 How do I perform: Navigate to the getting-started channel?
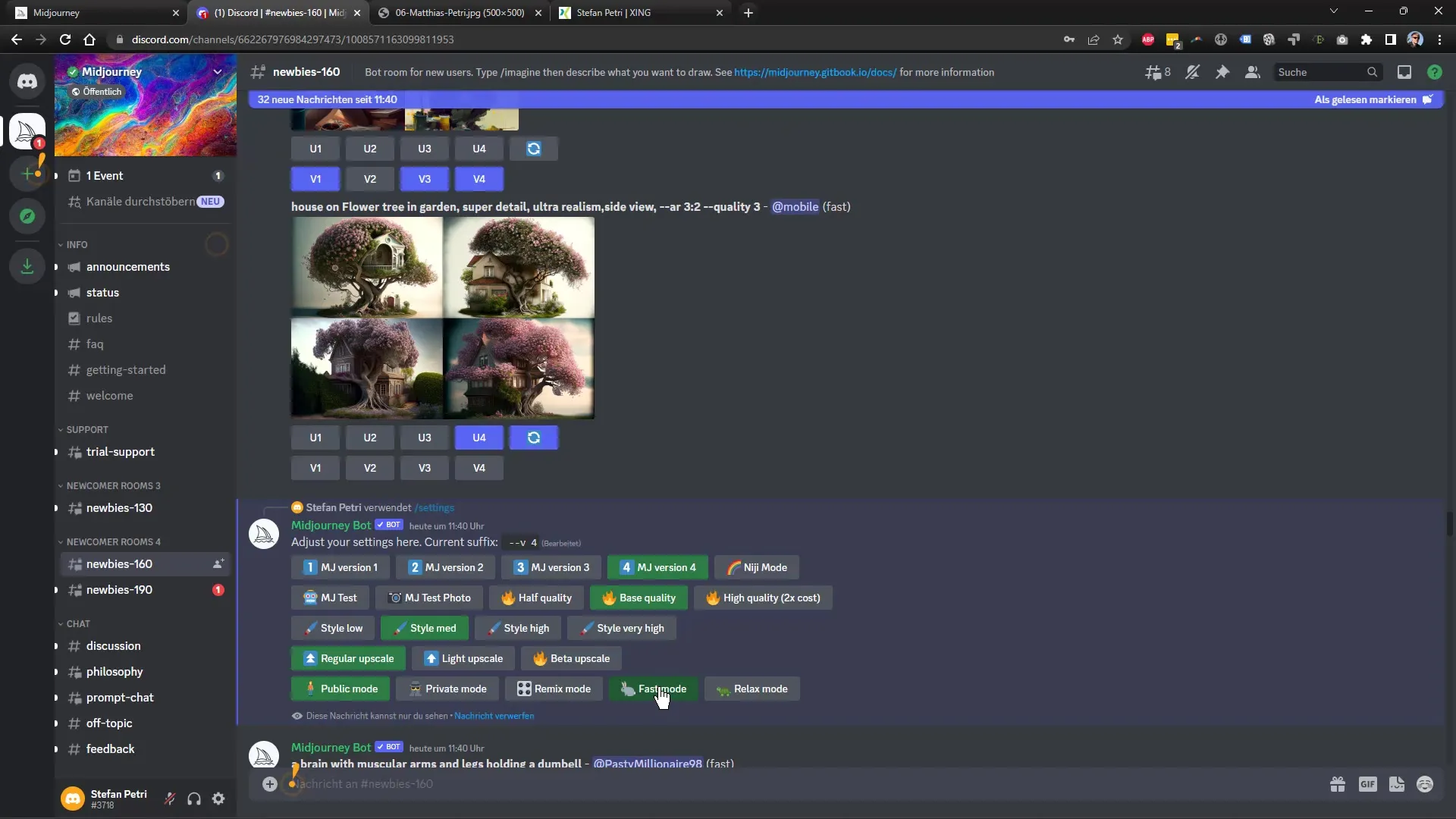[126, 370]
